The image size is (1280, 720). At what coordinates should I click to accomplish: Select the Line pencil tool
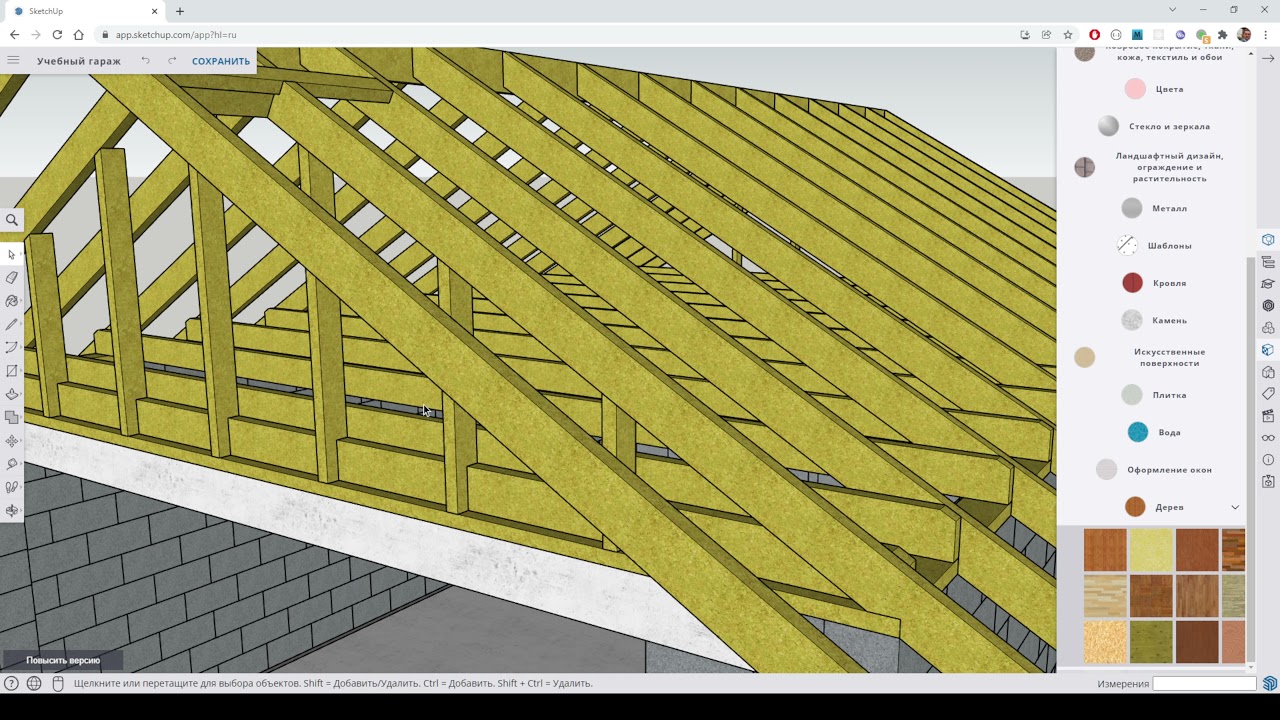(x=12, y=324)
